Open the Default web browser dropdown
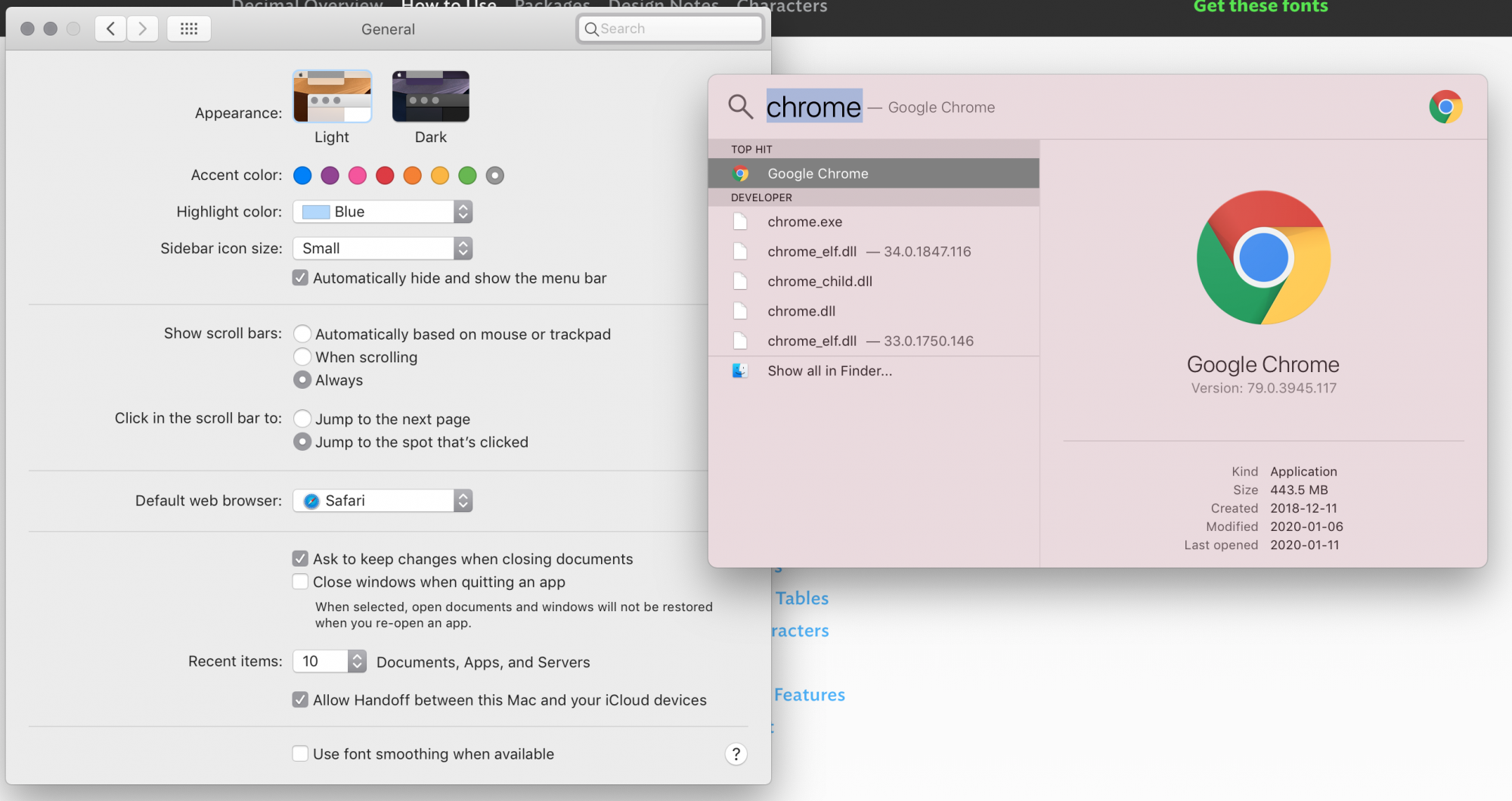The height and width of the screenshot is (801, 1512). coord(383,501)
